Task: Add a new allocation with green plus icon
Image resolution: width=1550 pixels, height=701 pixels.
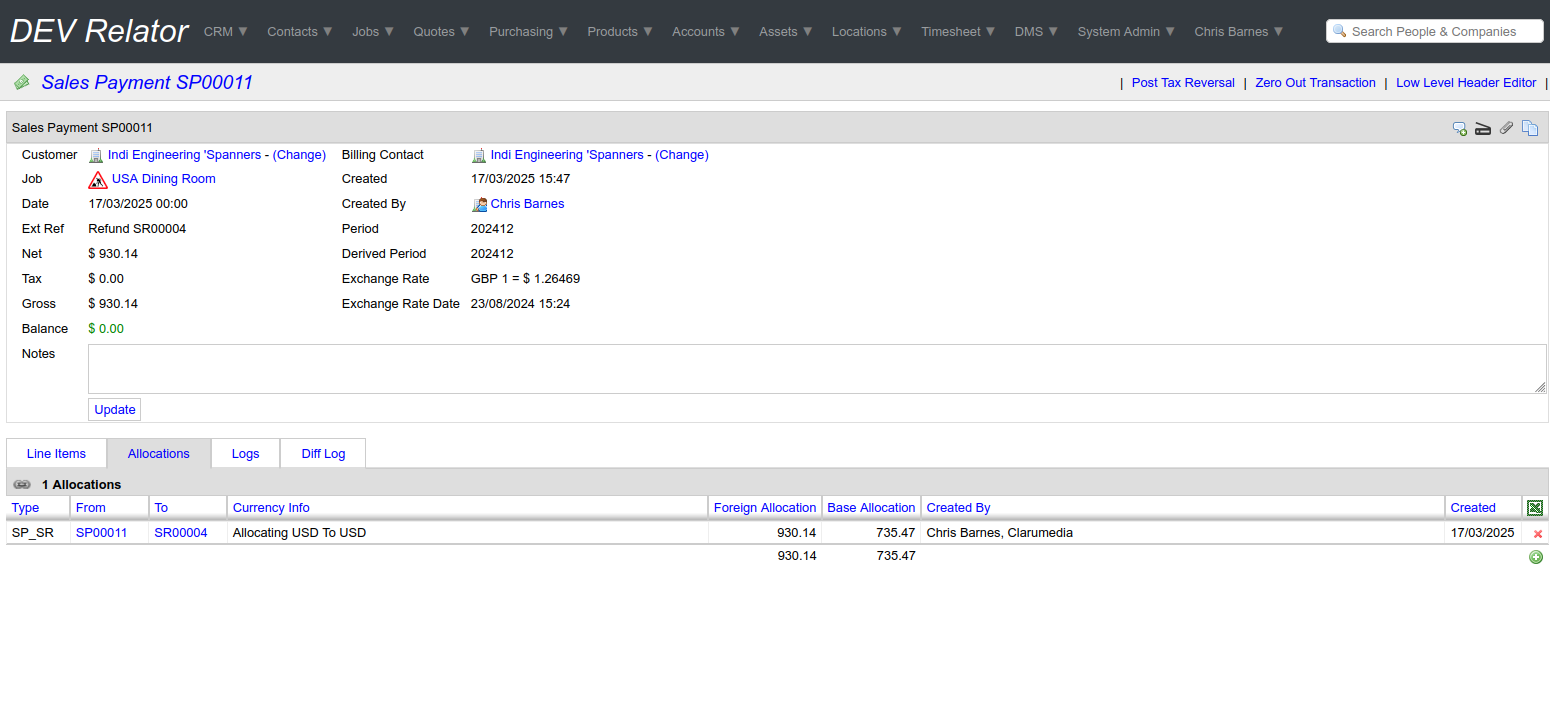Action: pos(1536,557)
